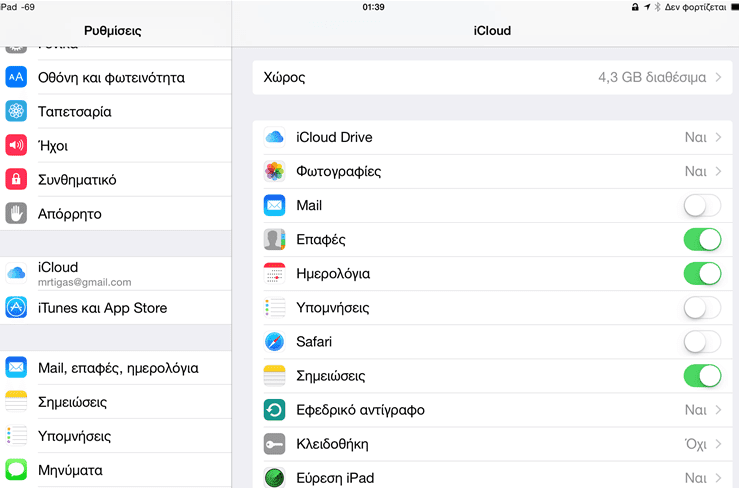Tap the Display and Brightness AA icon
The height and width of the screenshot is (488, 739).
tap(16, 77)
